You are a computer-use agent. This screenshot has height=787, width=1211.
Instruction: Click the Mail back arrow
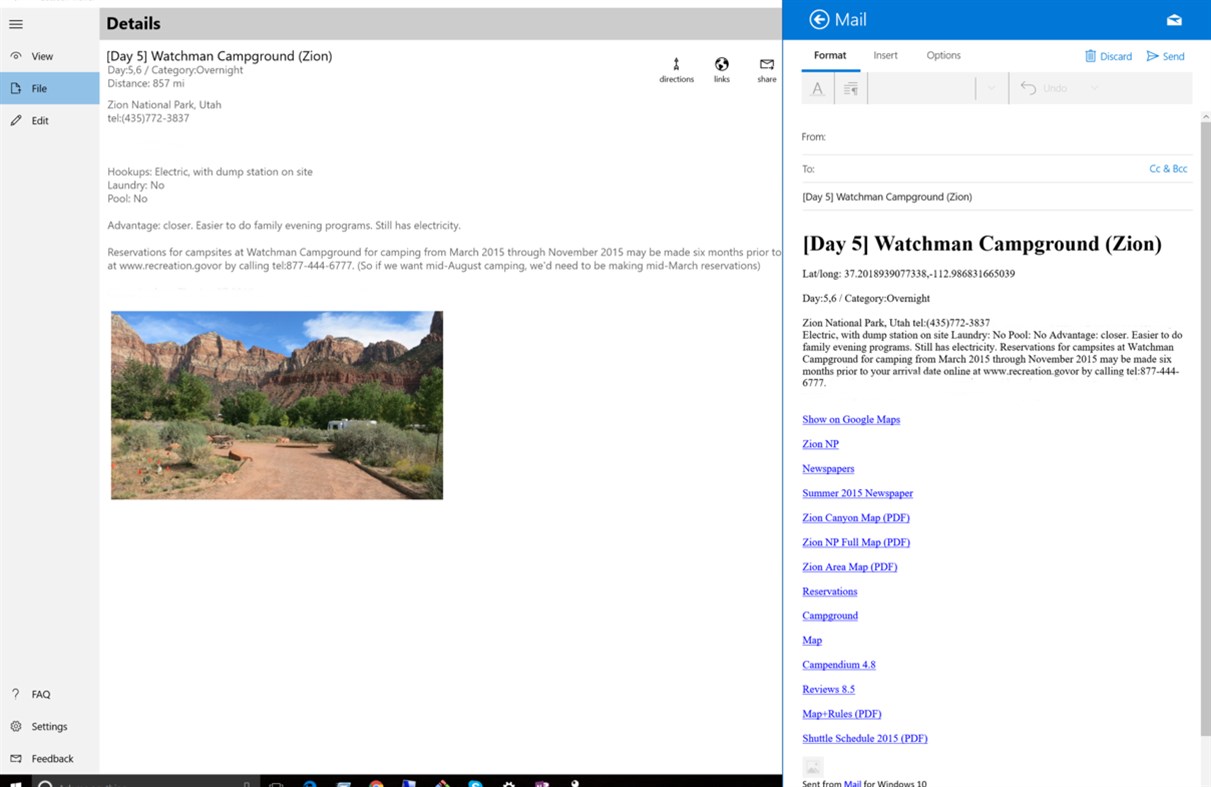tap(820, 19)
